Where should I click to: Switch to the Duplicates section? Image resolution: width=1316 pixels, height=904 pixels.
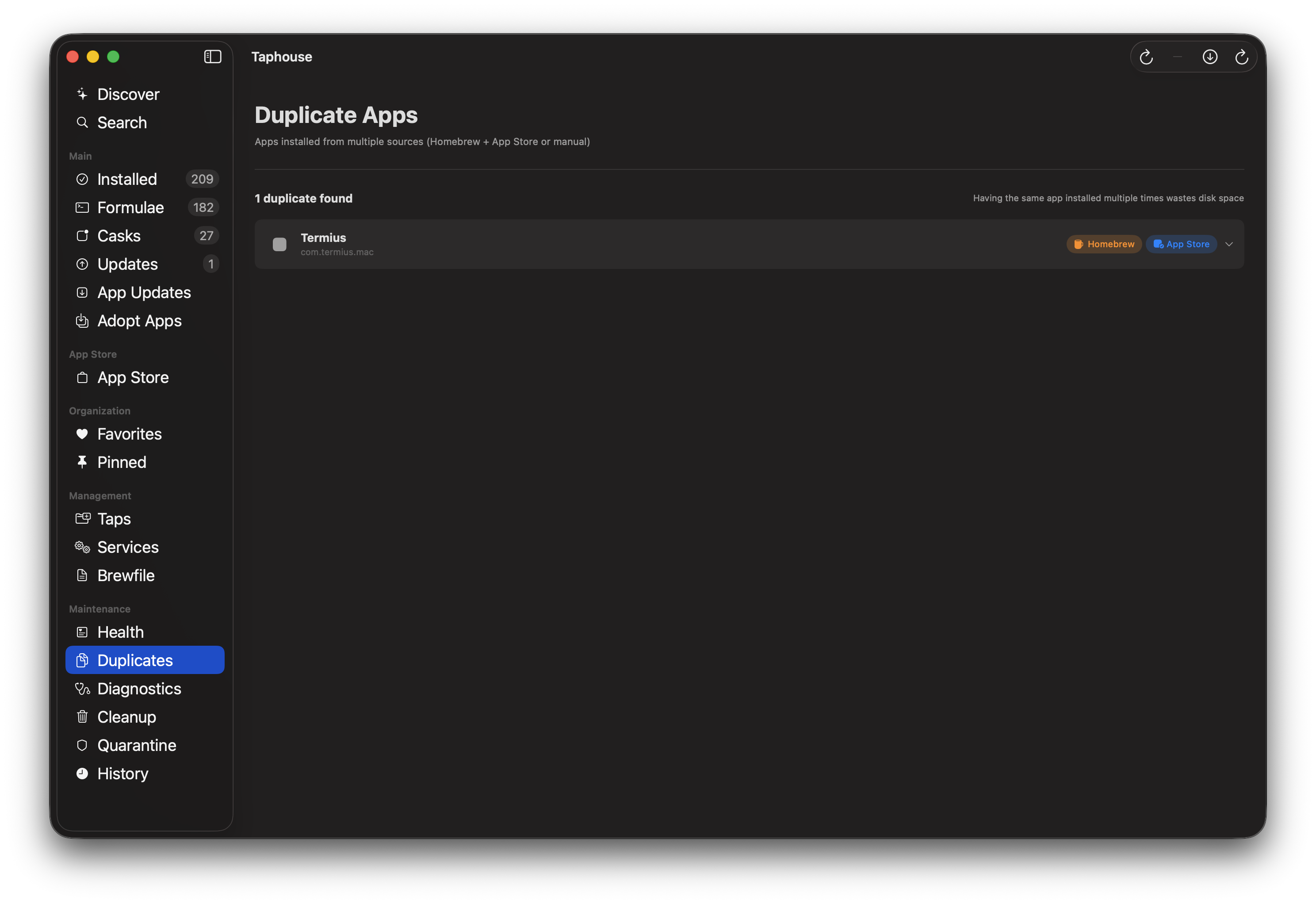coord(135,660)
